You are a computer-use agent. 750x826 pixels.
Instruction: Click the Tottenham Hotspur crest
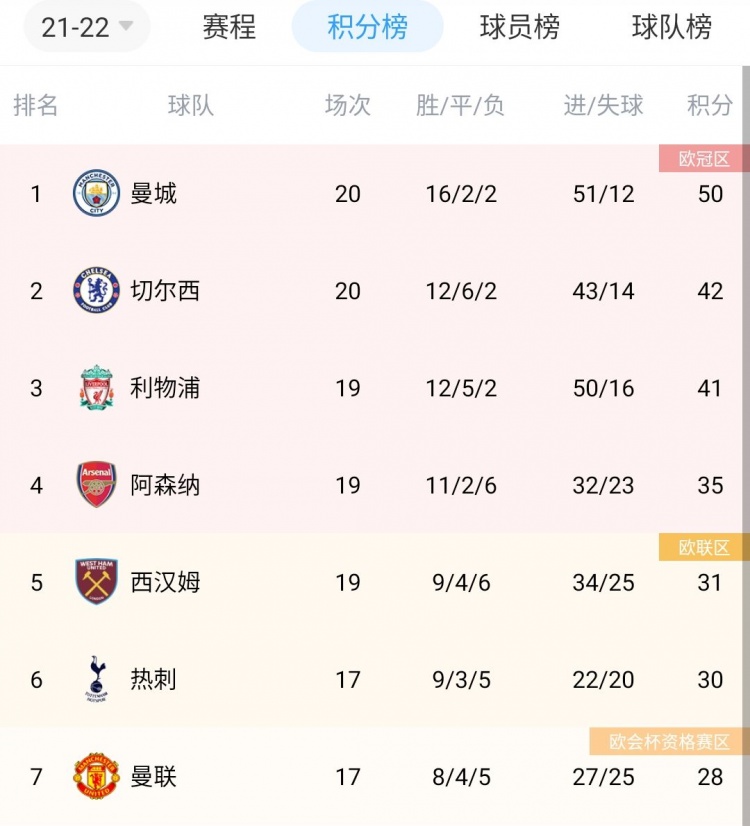coord(96,678)
